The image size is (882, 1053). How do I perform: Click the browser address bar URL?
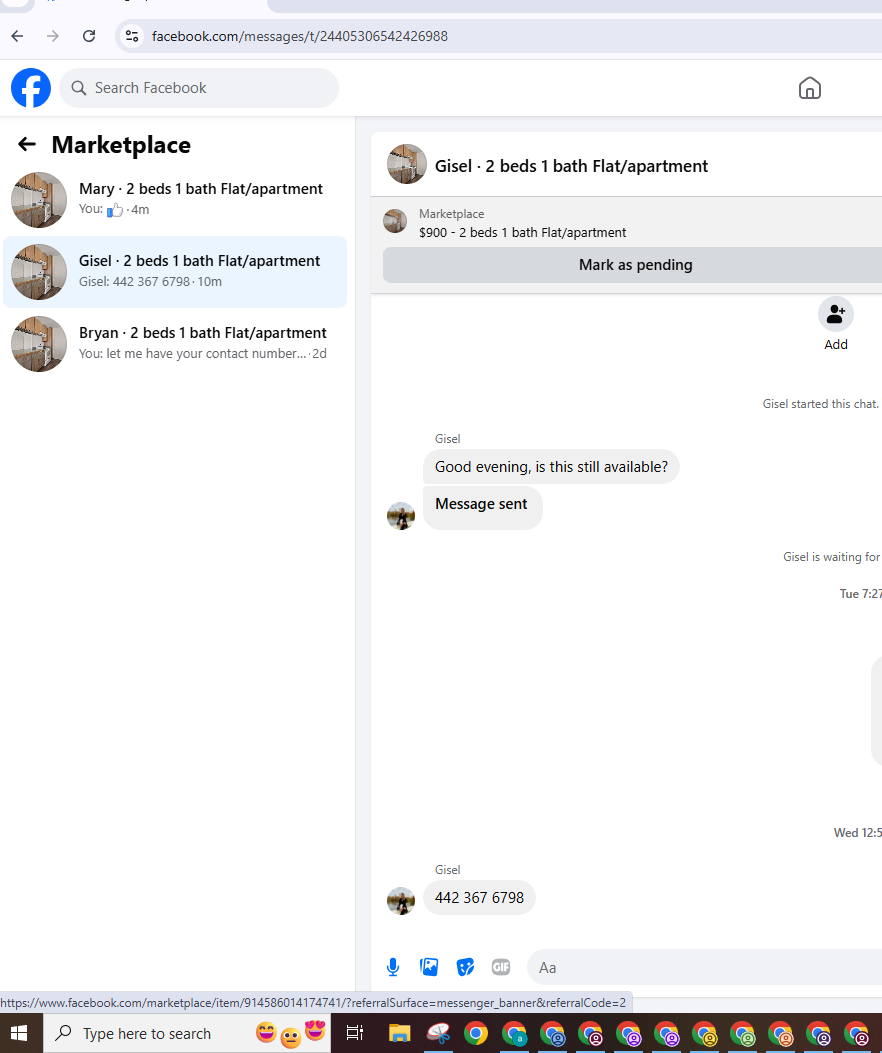300,36
